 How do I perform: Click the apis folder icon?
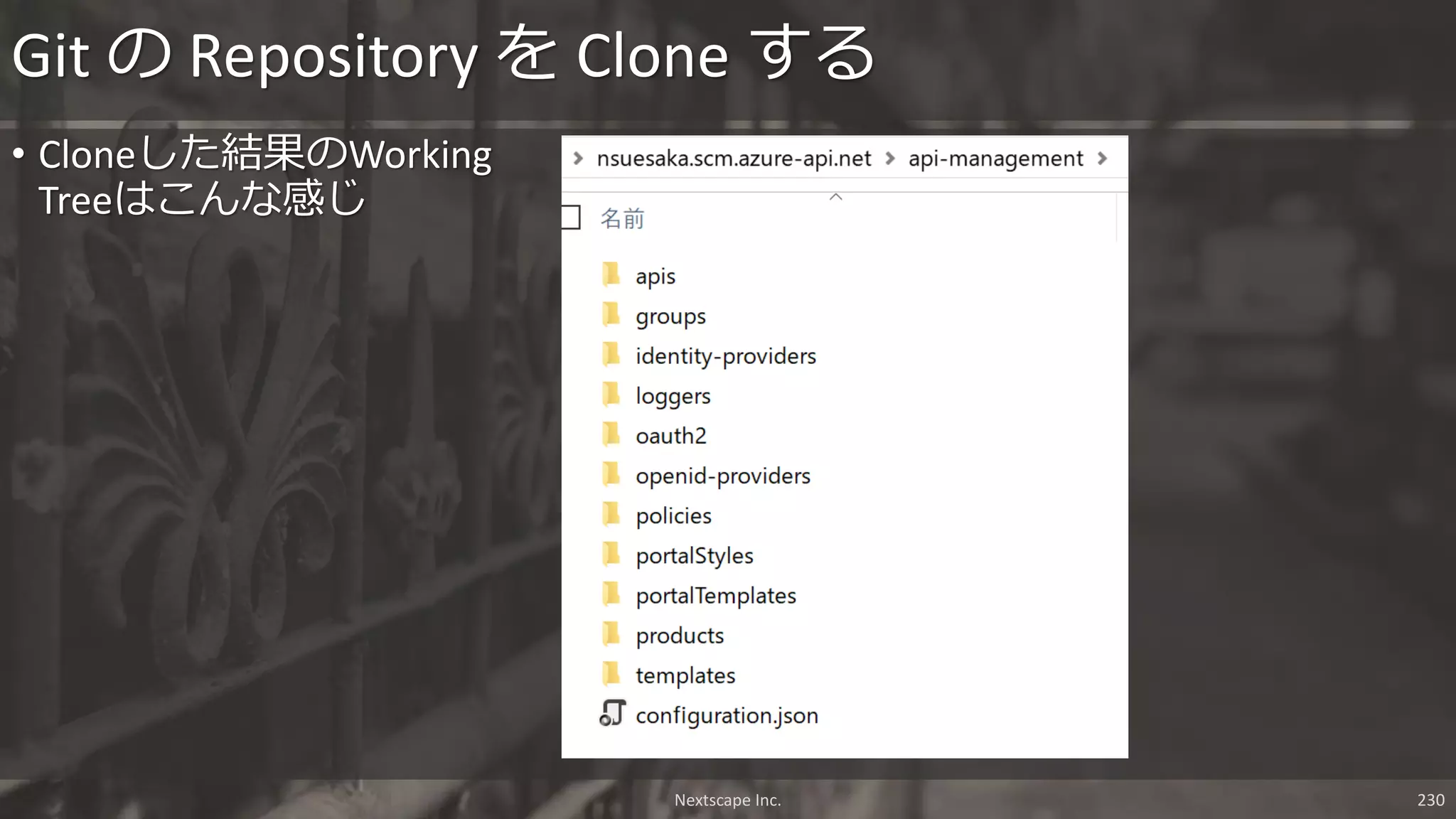coord(611,274)
